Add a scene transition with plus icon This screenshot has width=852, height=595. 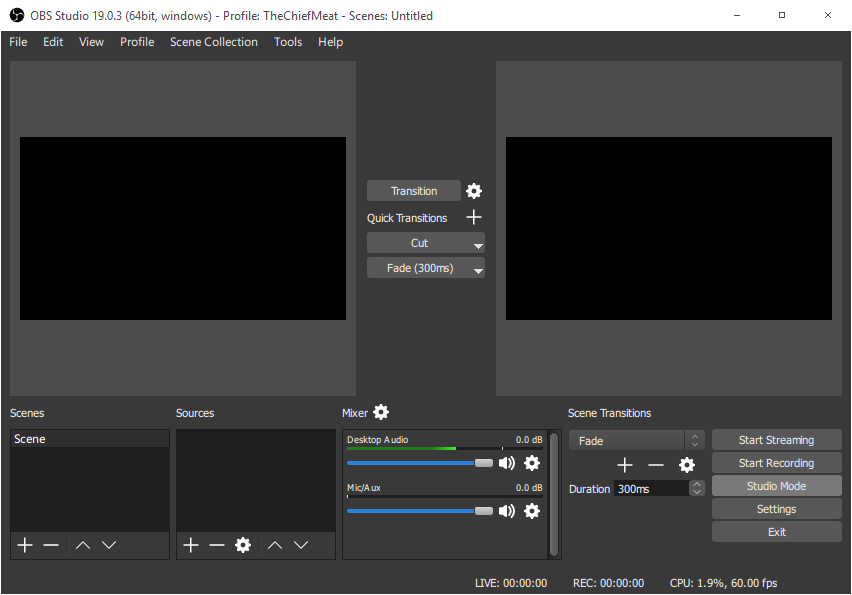click(x=625, y=465)
